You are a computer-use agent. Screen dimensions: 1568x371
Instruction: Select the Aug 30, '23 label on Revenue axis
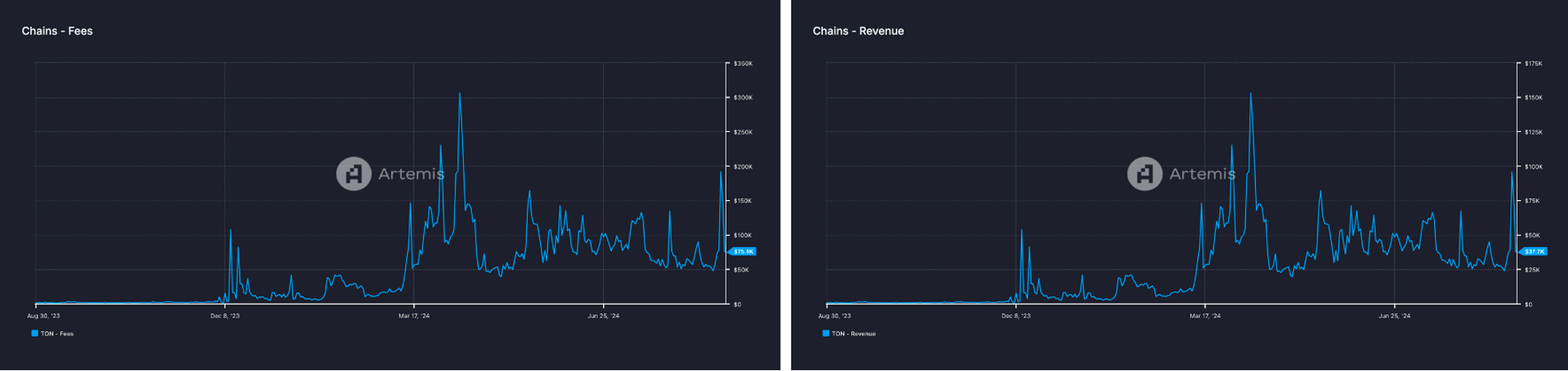click(x=835, y=316)
